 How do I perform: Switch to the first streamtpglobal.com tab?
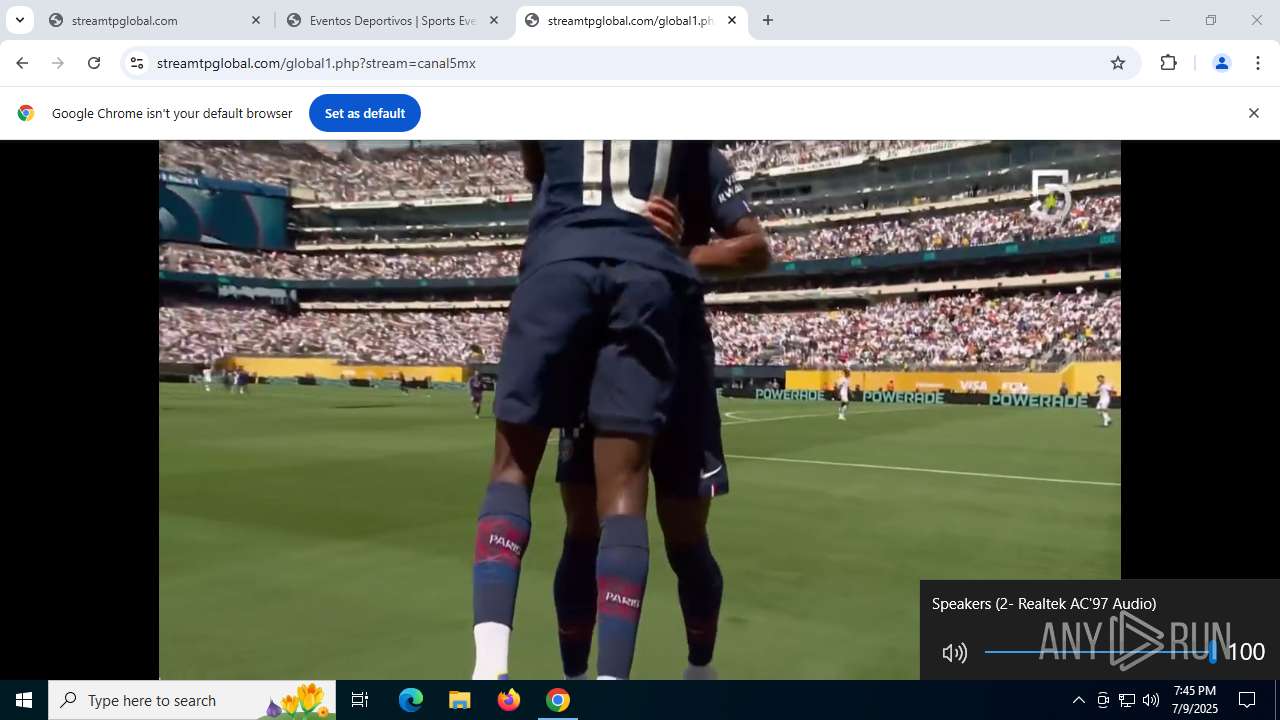coord(155,20)
